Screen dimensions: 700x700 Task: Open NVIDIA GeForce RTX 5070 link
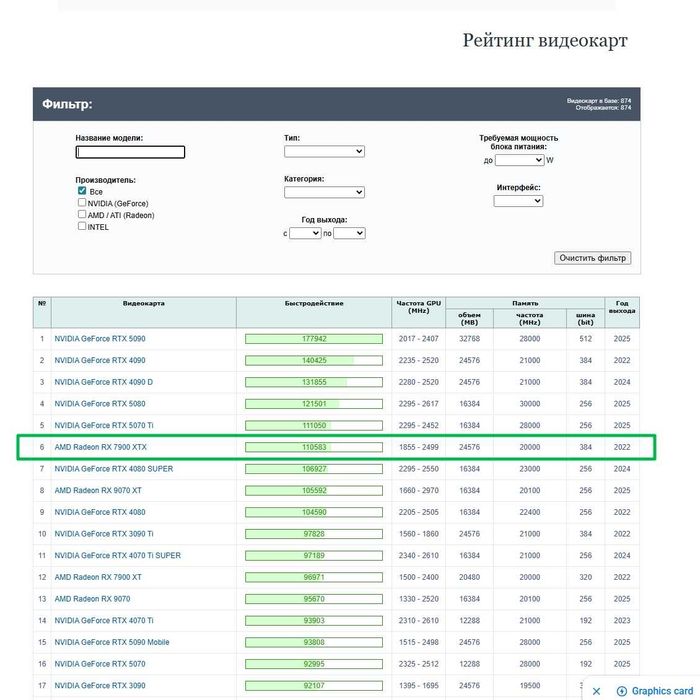[100, 664]
